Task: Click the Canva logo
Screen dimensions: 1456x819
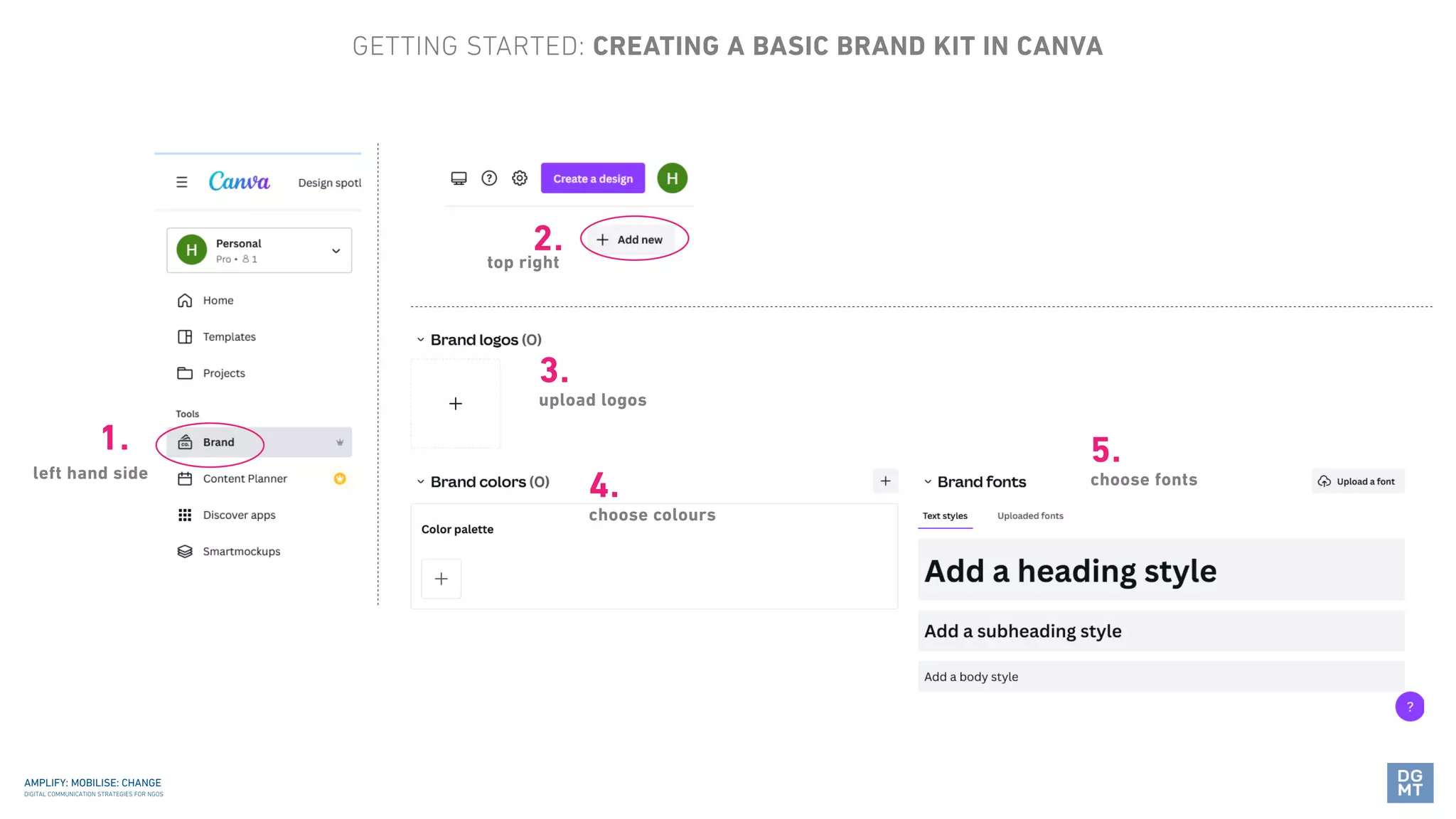Action: pos(240,181)
